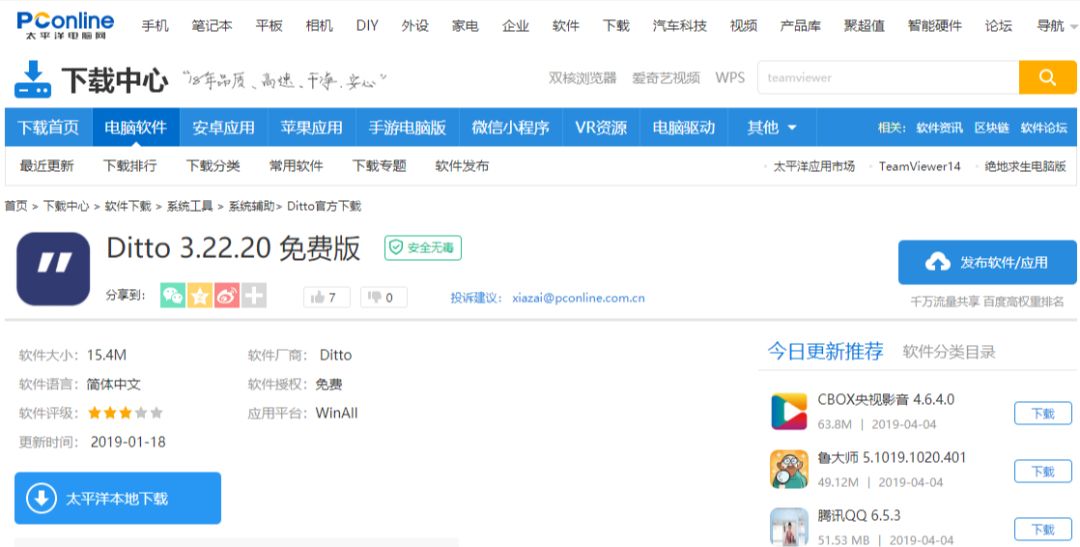Share via the yellow star icon

(200, 296)
